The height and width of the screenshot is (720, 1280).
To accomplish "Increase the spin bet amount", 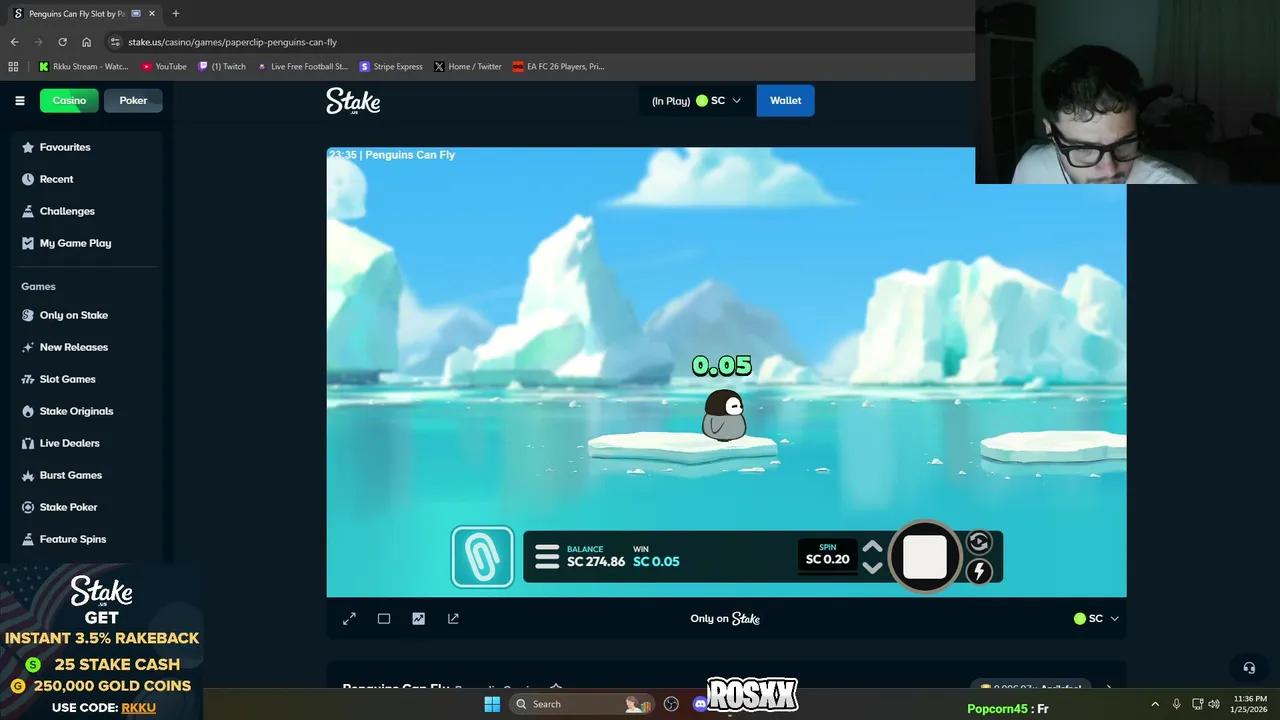I will point(872,547).
